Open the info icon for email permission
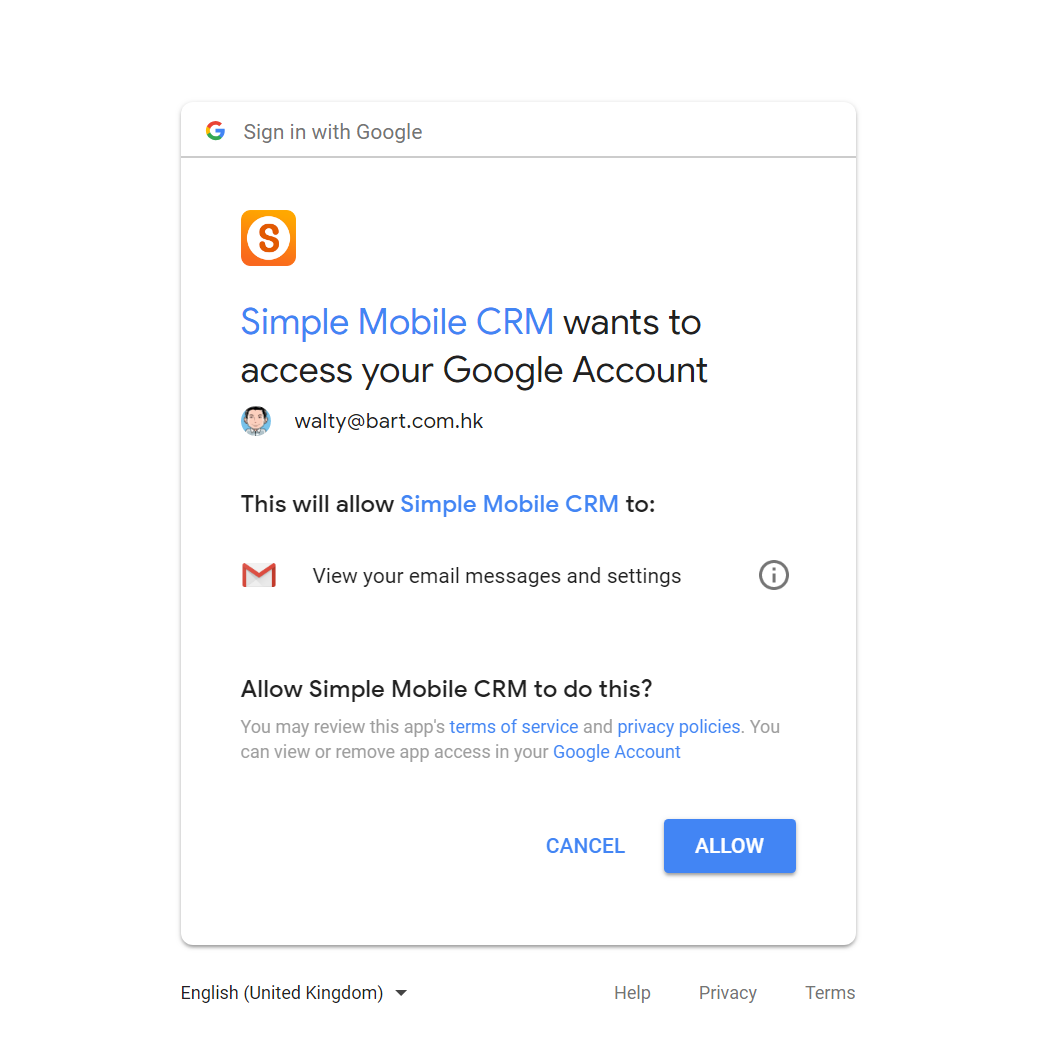The image size is (1046, 1061). pos(773,575)
